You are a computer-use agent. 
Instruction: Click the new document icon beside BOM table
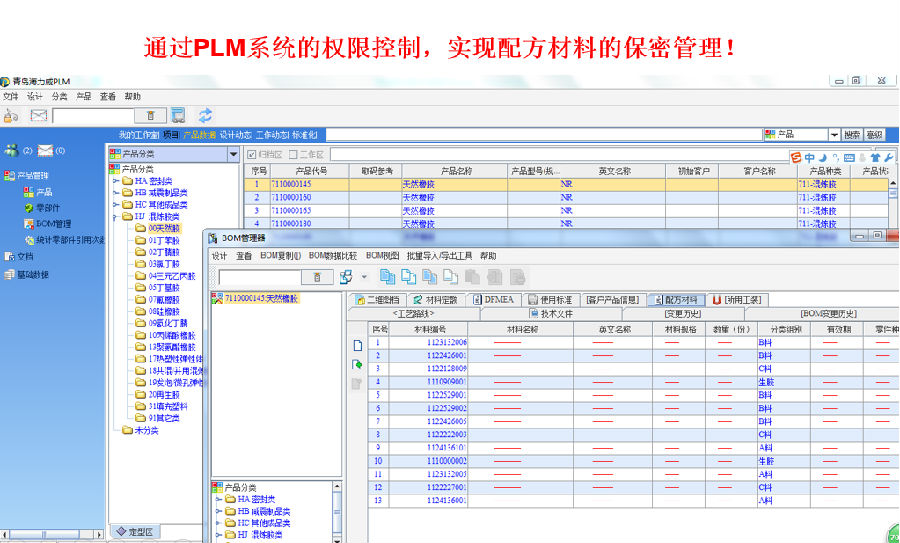pos(358,346)
